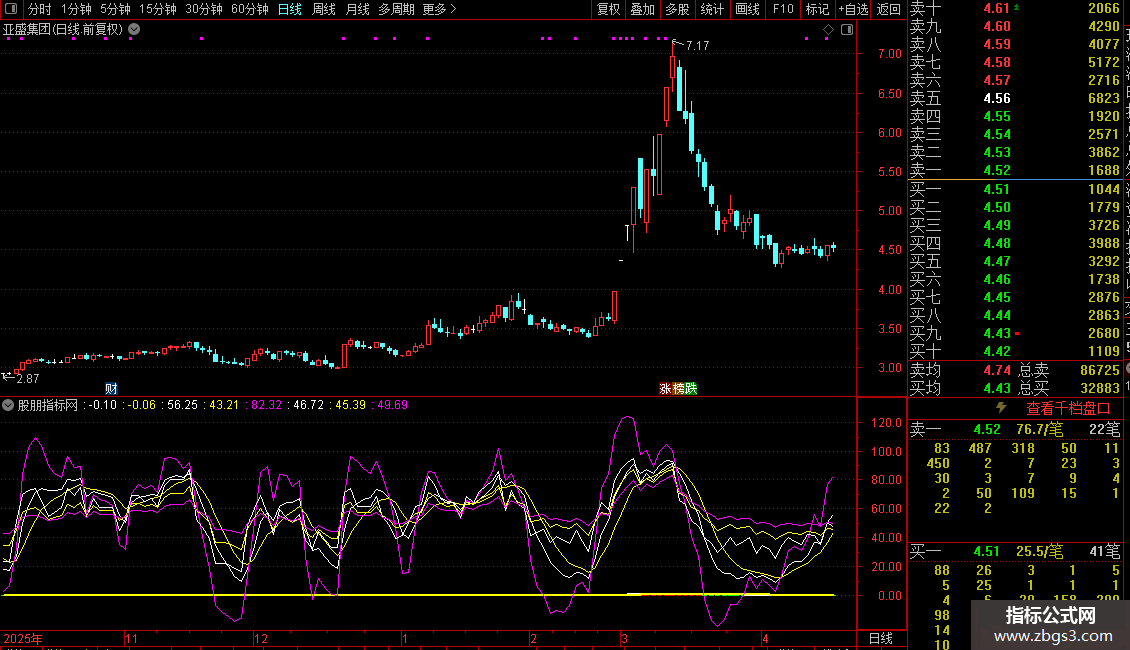Toggle 复权 price adjustment
The image size is (1130, 650).
click(x=608, y=9)
